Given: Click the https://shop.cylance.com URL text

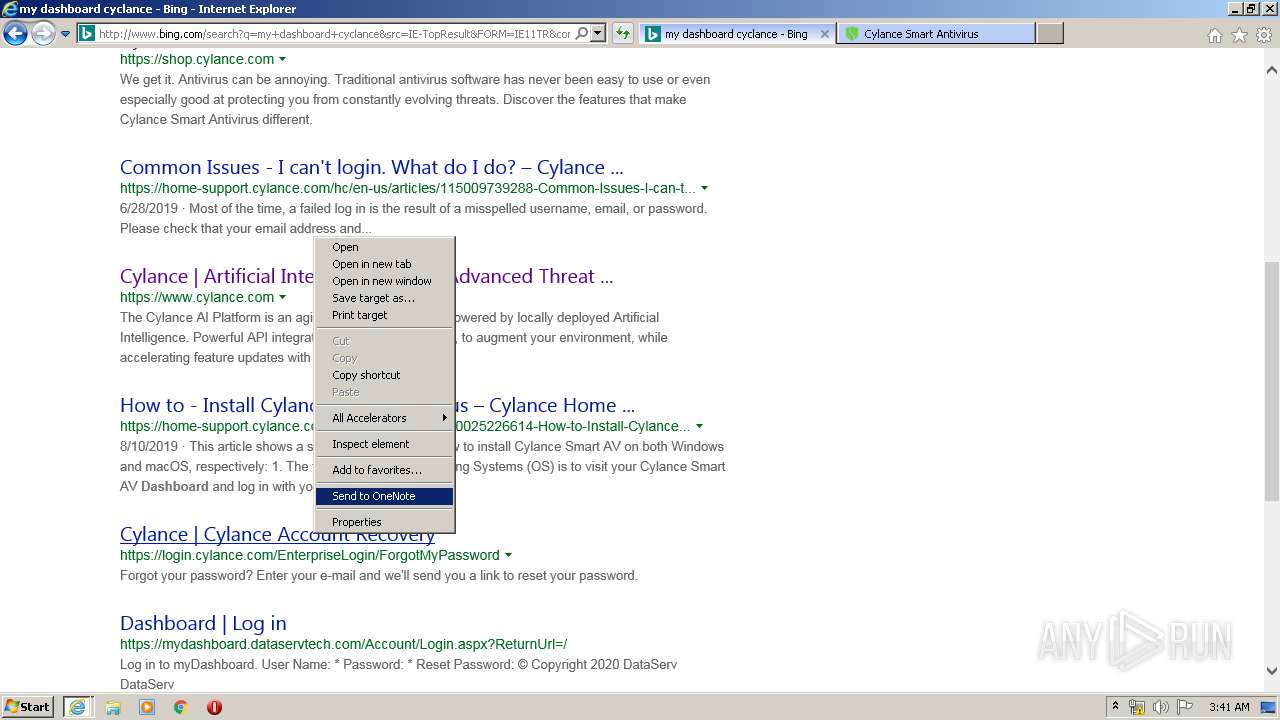Looking at the screenshot, I should [x=197, y=59].
